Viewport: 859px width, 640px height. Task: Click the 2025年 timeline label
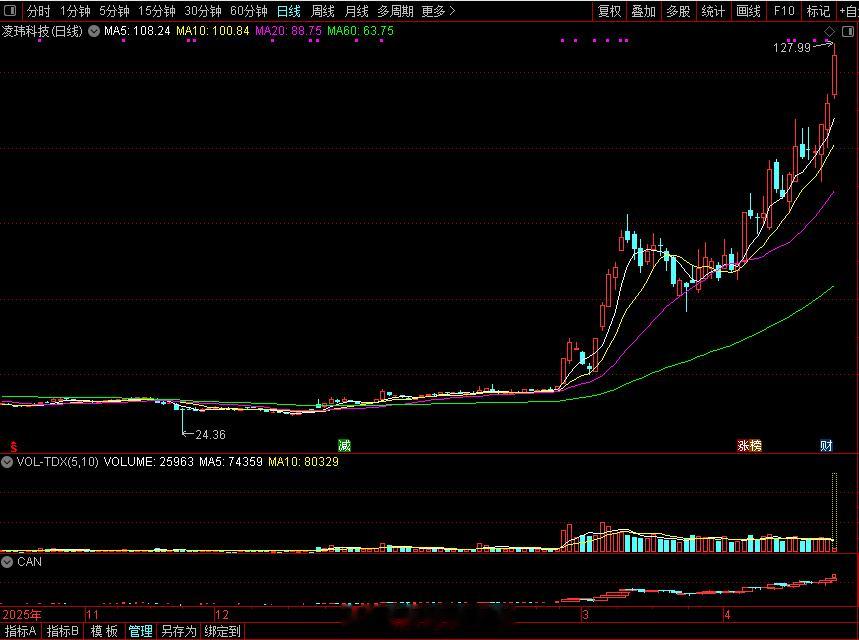(x=21, y=614)
